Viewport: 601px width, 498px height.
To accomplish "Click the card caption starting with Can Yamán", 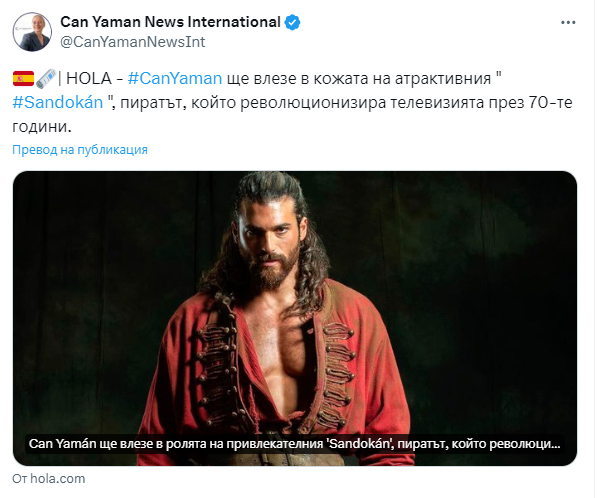I will 294,444.
